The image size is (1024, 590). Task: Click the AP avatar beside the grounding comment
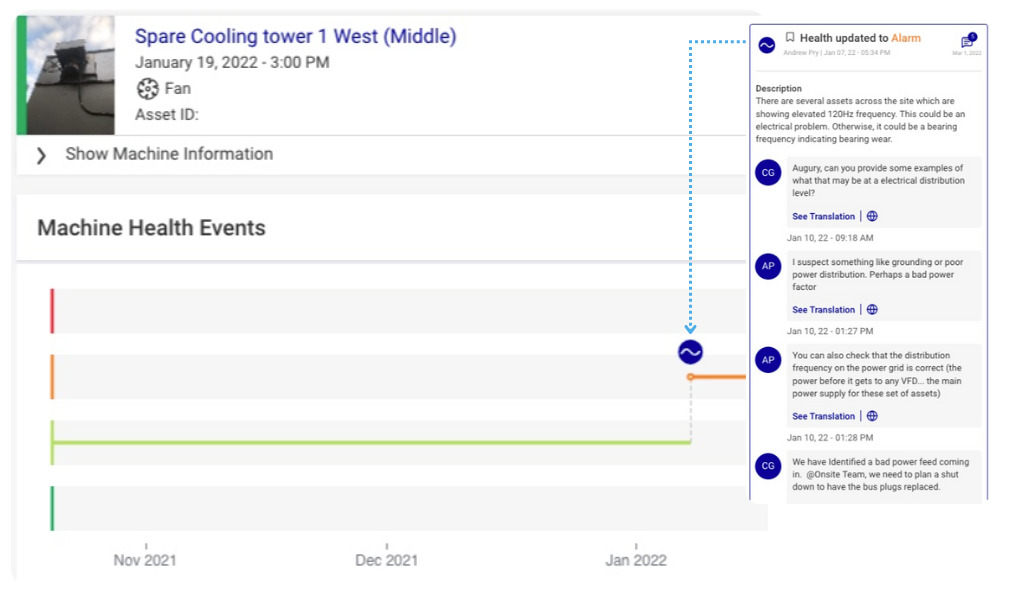(768, 266)
